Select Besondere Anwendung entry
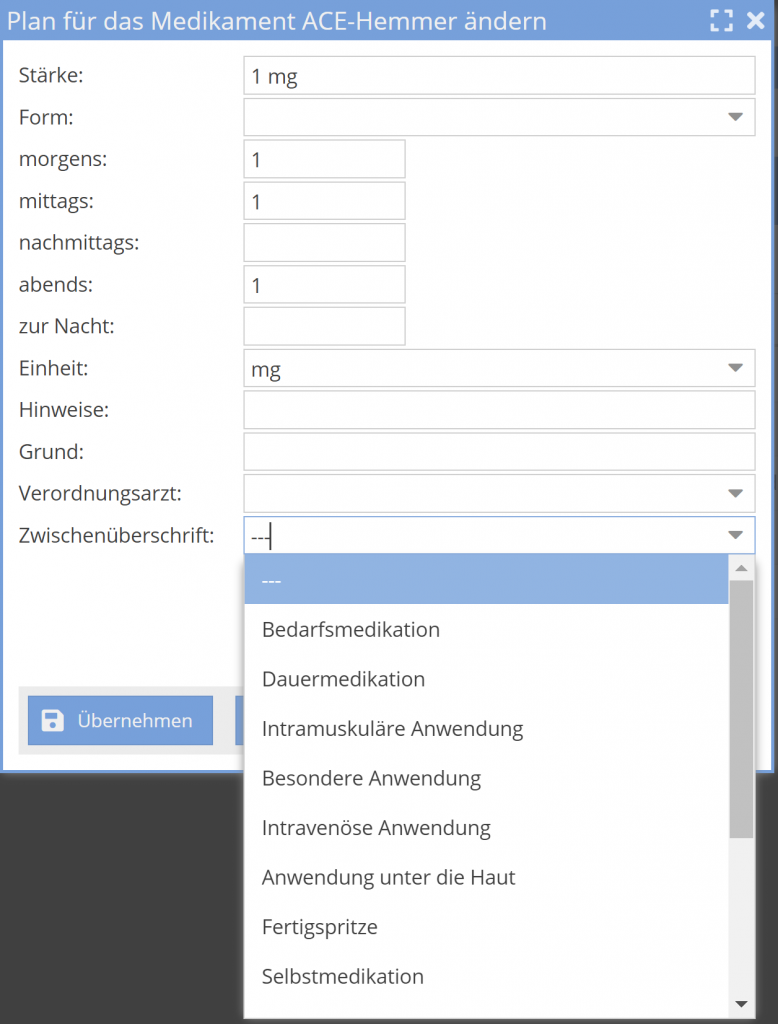Screen dimensions: 778x1024 [486, 778]
